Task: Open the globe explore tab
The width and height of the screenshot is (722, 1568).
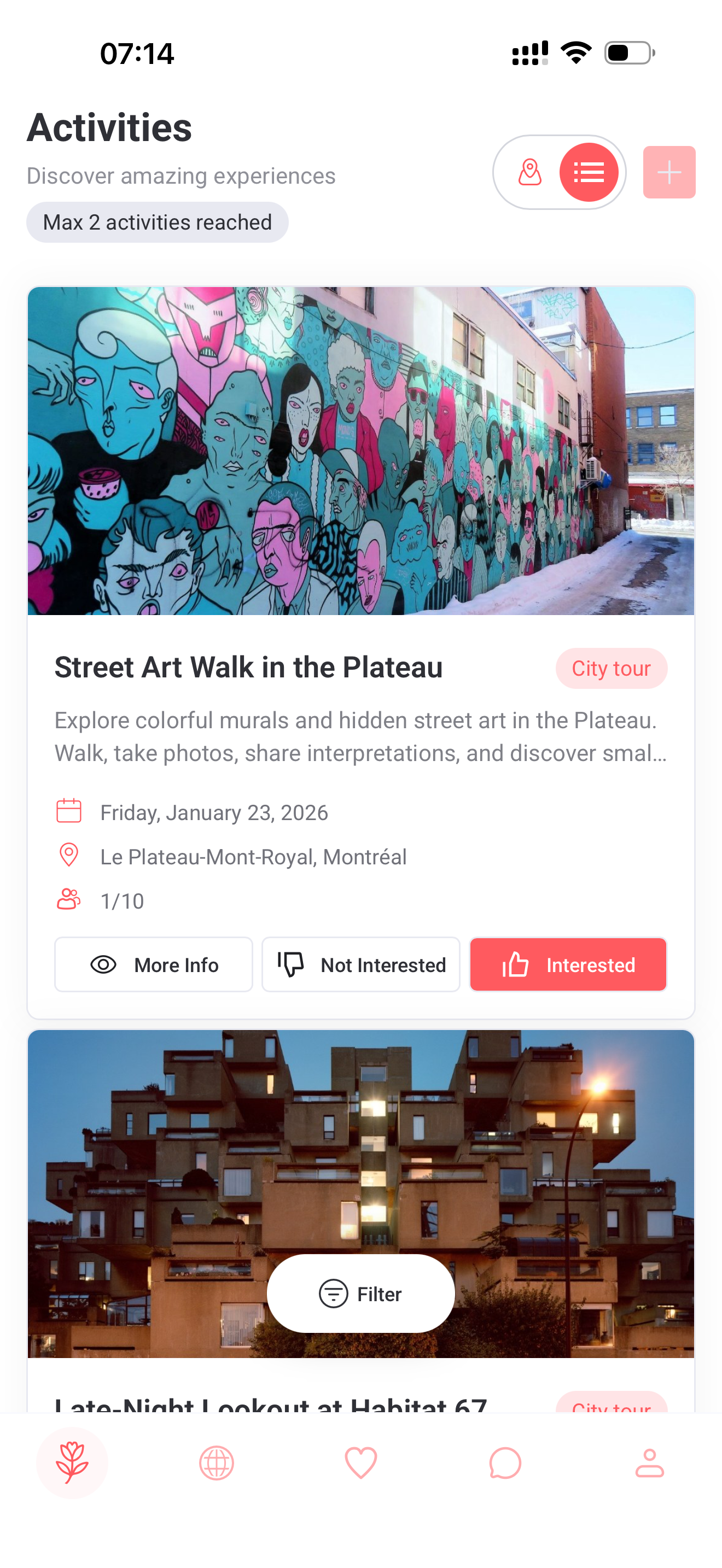Action: point(216,1462)
